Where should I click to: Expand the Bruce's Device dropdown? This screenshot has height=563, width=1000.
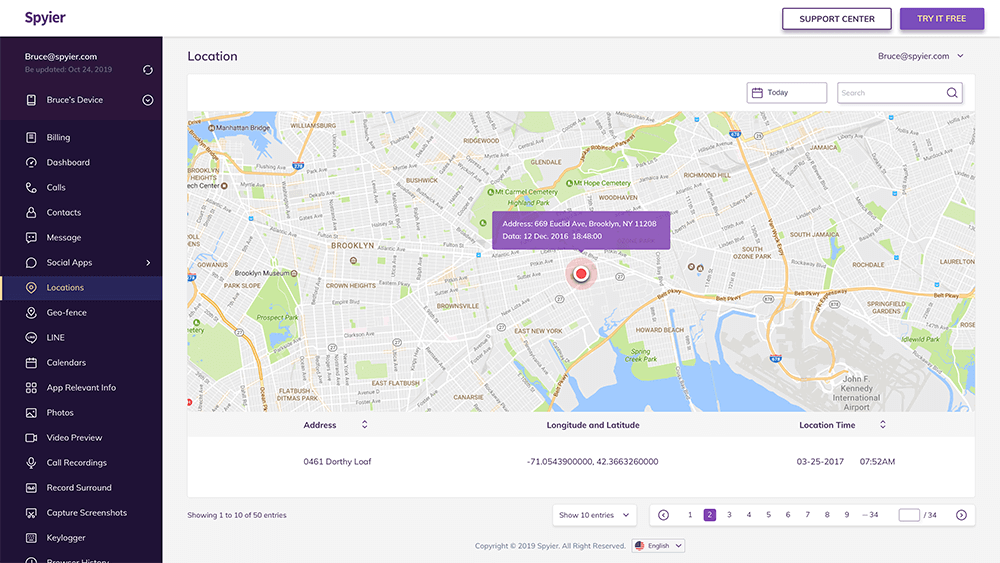[148, 100]
